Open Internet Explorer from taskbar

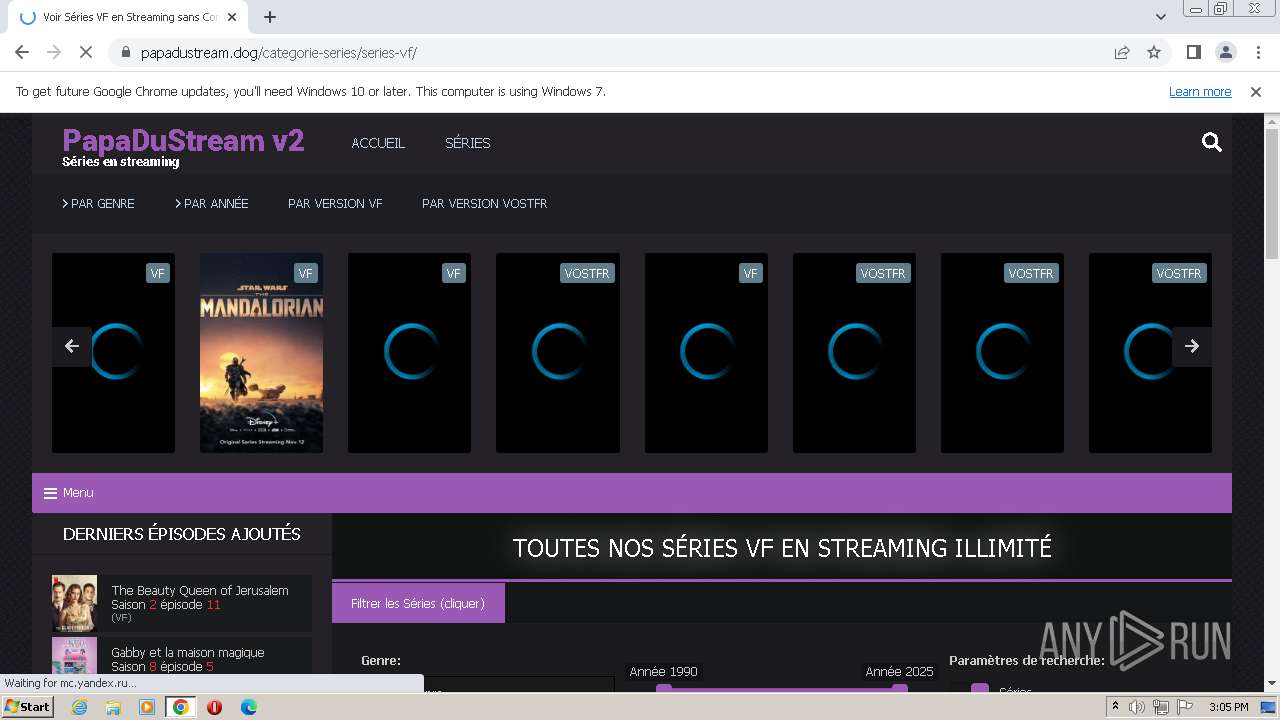coord(80,707)
